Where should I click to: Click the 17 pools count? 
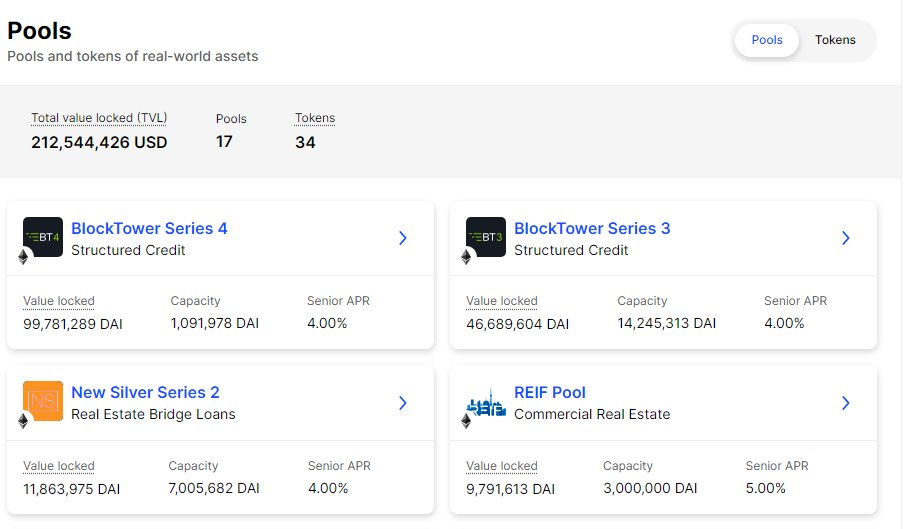point(224,142)
